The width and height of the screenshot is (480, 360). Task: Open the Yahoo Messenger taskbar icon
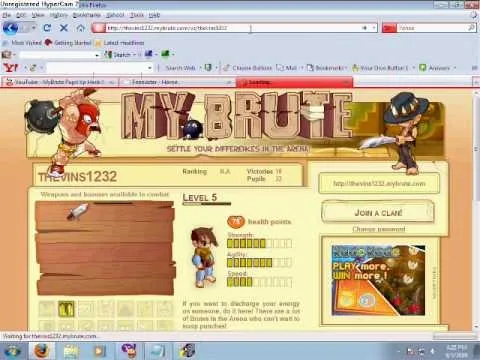129,351
